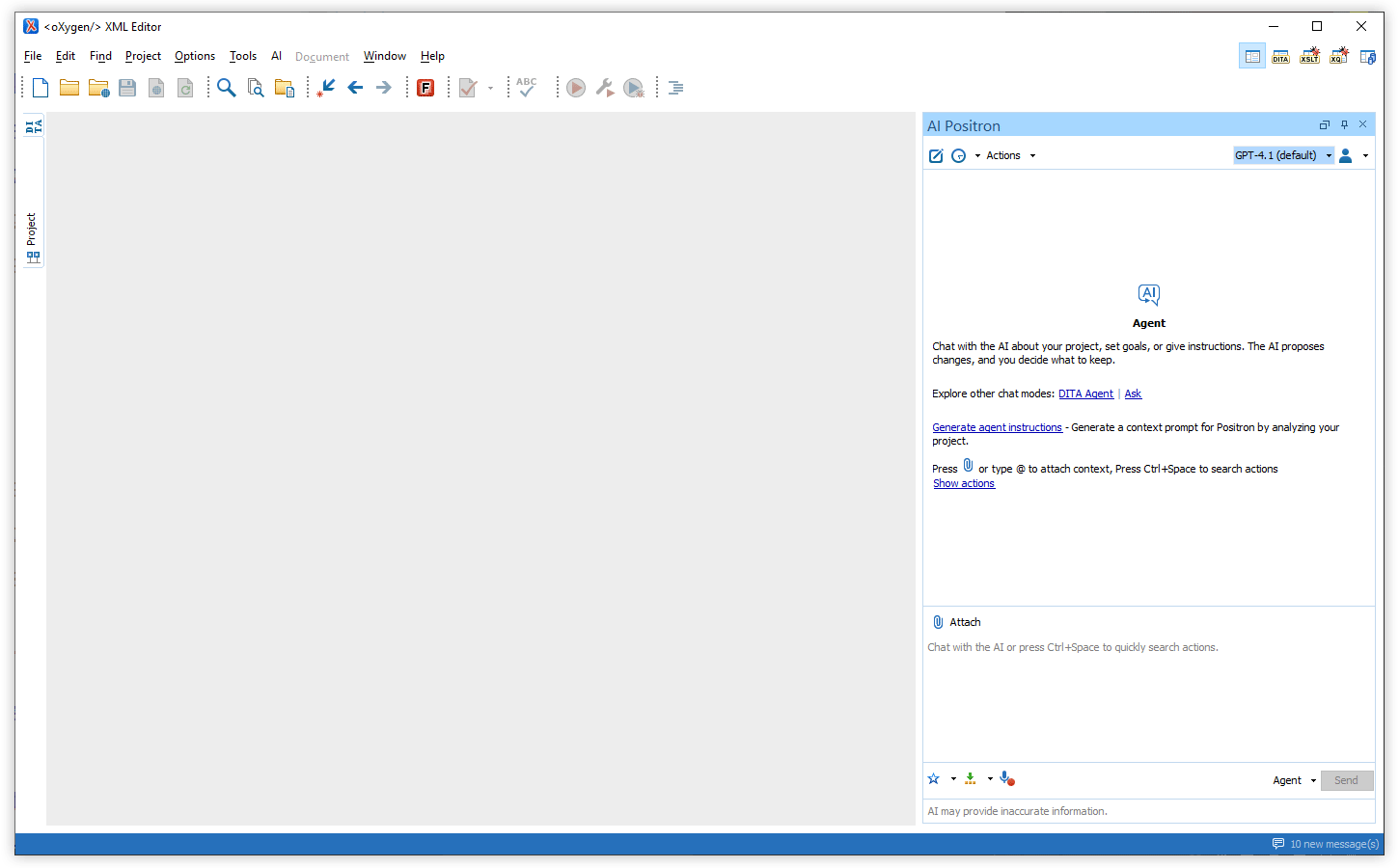Screen dimensions: 1399x868
Task: Click the DITA Agent chat mode link
Action: [1085, 393]
